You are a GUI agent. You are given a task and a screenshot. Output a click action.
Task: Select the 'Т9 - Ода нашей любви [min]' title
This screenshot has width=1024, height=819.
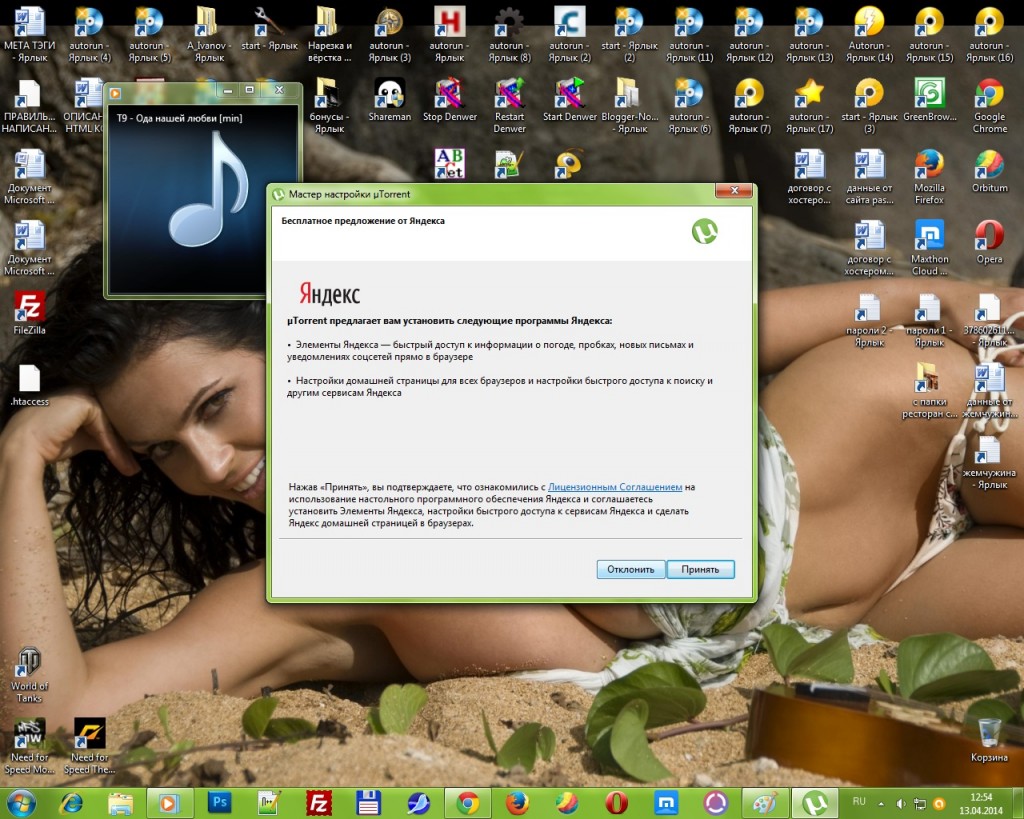[x=180, y=118]
